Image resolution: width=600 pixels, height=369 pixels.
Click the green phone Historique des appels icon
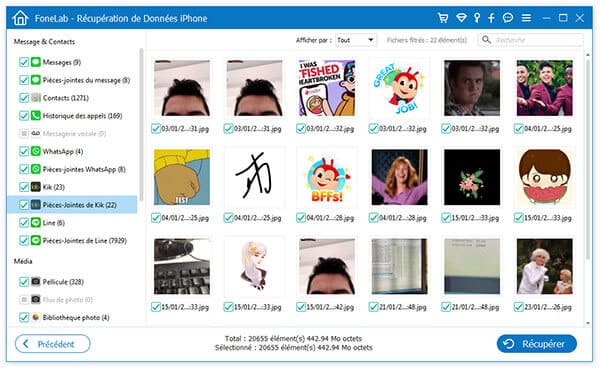[x=36, y=116]
